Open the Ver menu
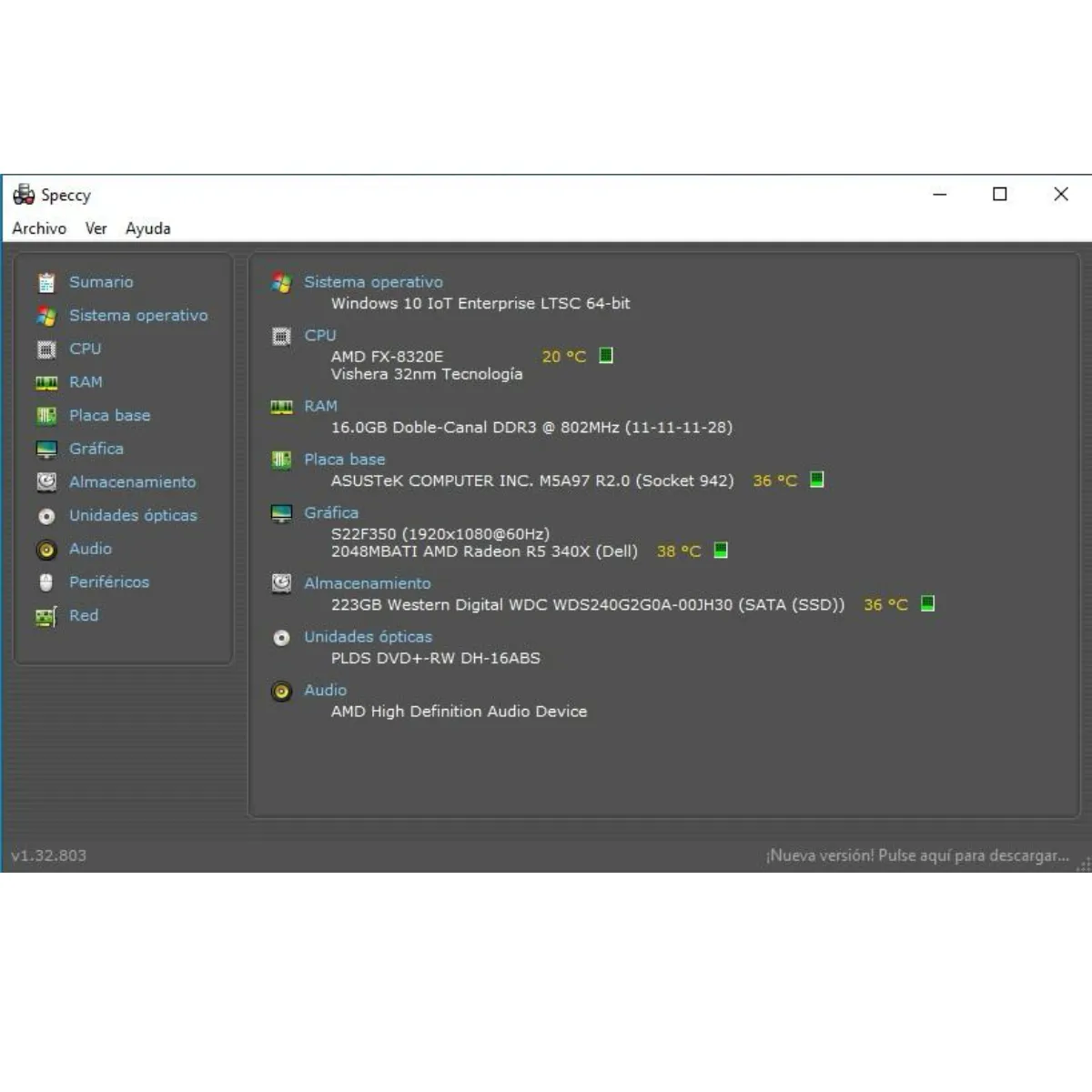The image size is (1092, 1092). [96, 228]
